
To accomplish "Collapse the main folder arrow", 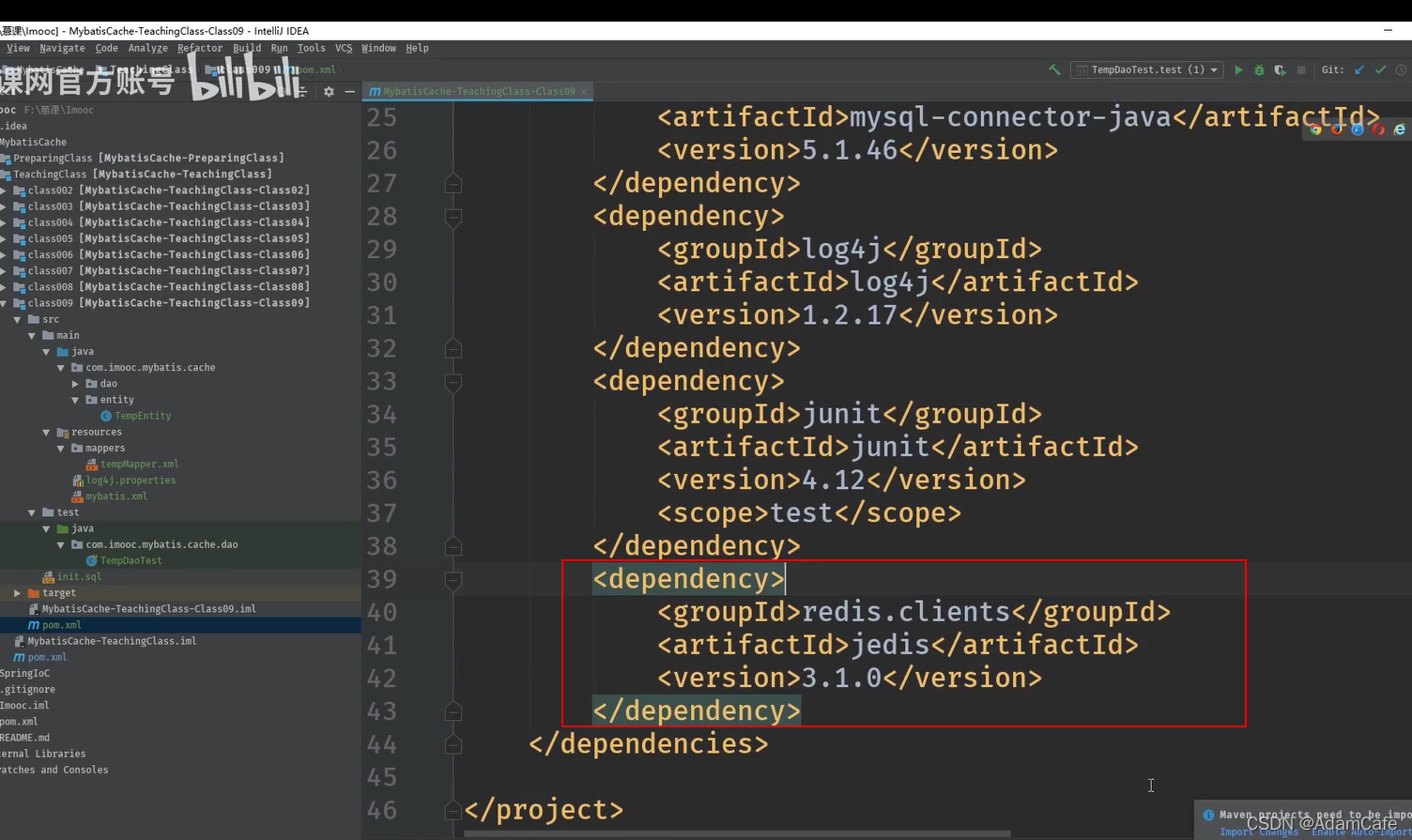I will click(32, 336).
